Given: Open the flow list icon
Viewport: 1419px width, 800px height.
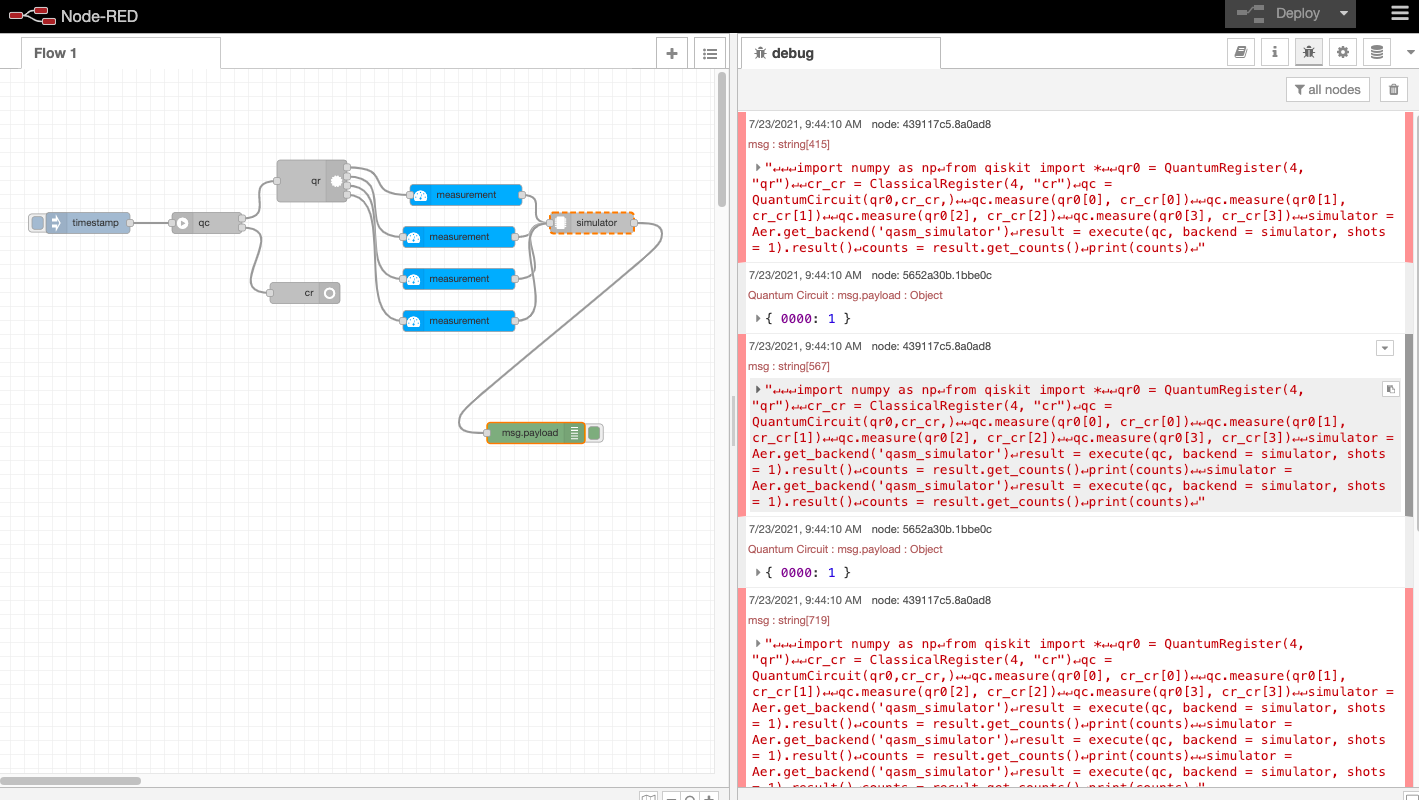Looking at the screenshot, I should click(x=709, y=52).
